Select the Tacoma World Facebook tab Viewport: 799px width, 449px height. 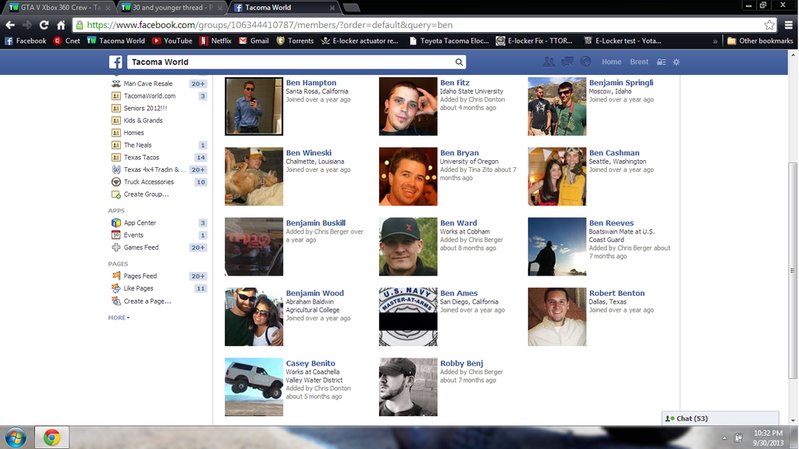284,7
